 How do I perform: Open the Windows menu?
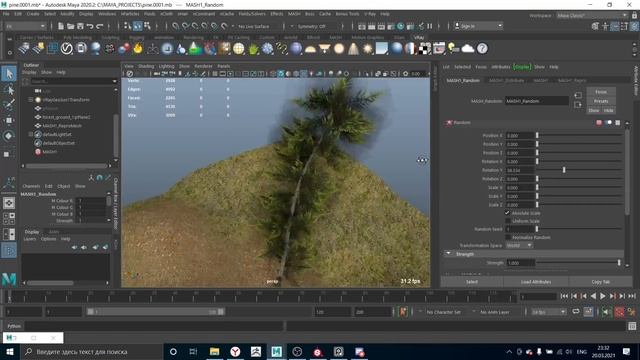pyautogui.click(x=107, y=14)
